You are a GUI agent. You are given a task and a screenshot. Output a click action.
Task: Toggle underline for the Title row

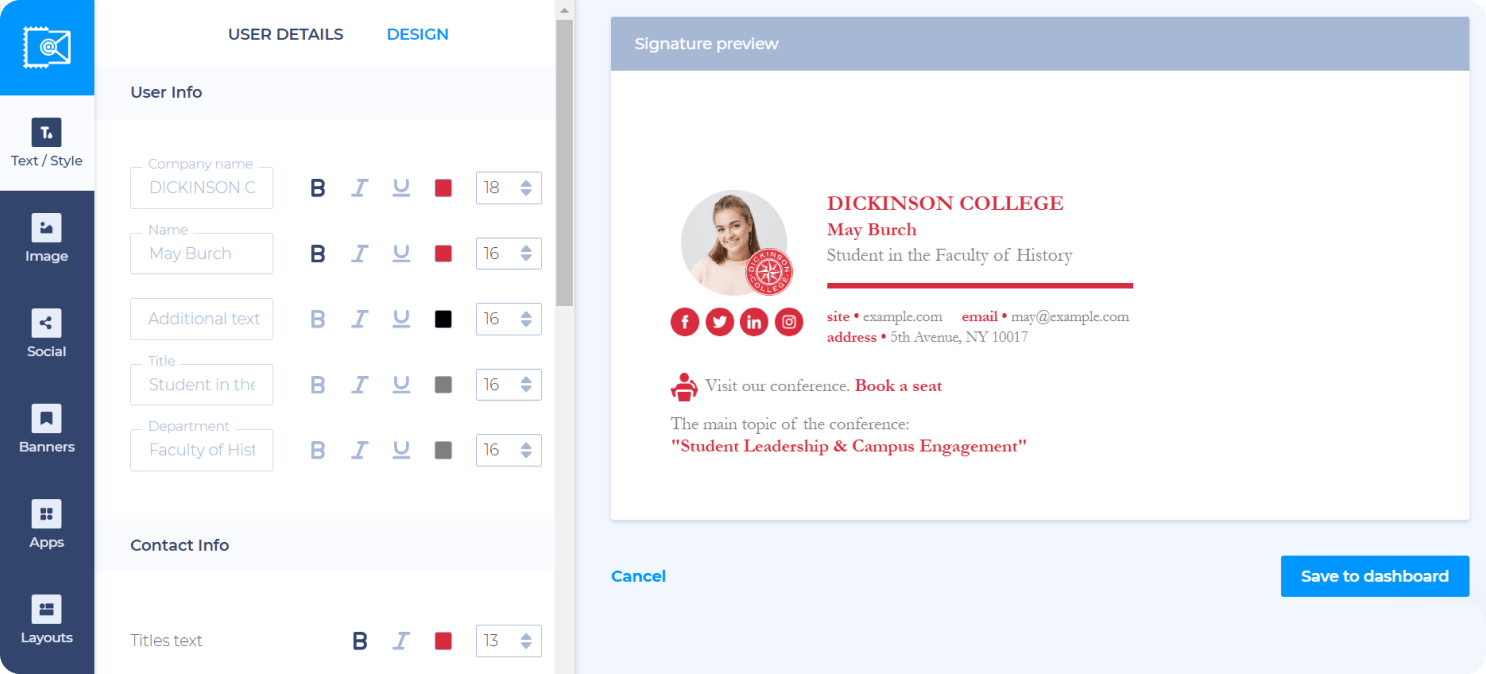[401, 385]
